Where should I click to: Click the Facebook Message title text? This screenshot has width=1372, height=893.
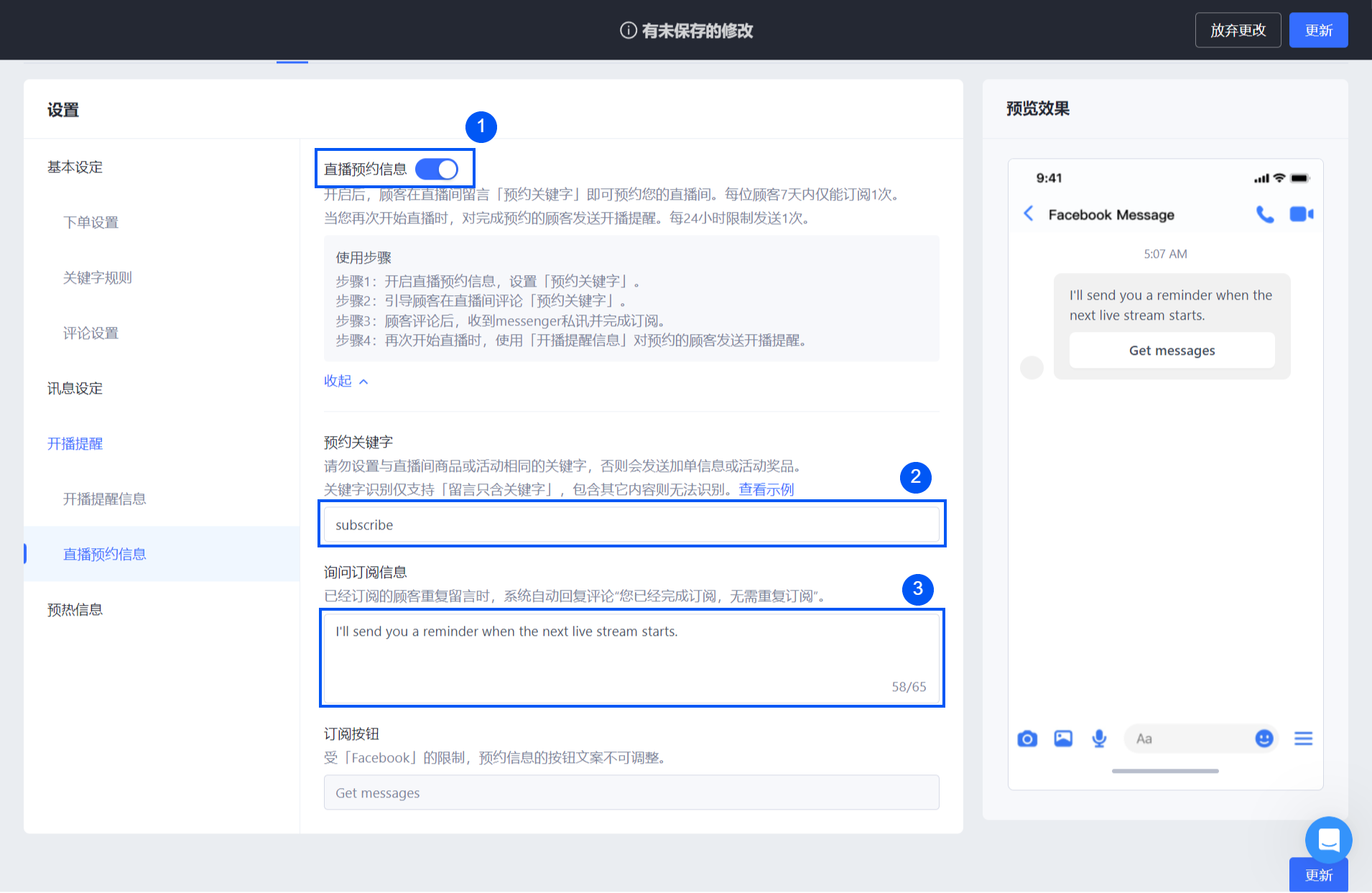(x=1111, y=215)
